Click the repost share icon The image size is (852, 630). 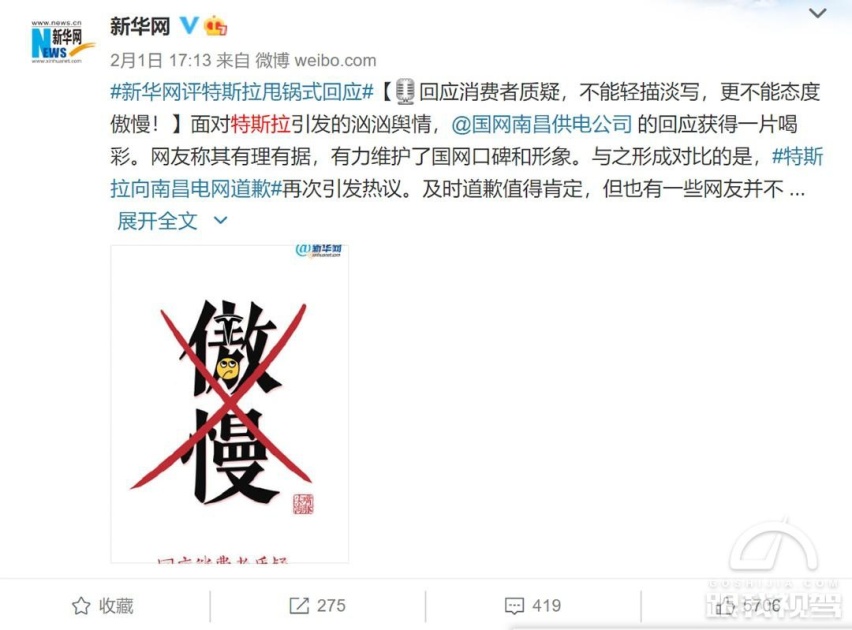[x=299, y=606]
